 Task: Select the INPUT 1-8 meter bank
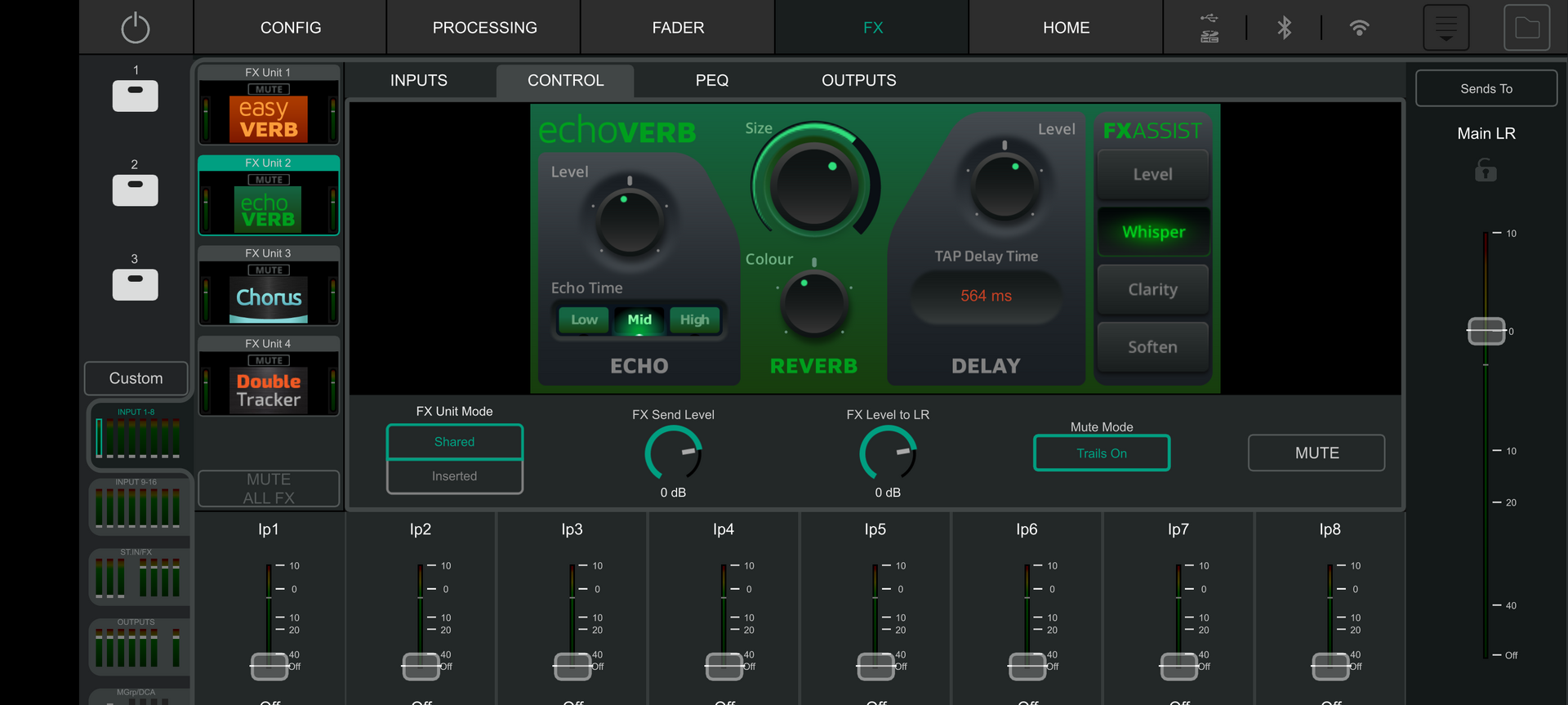[137, 435]
